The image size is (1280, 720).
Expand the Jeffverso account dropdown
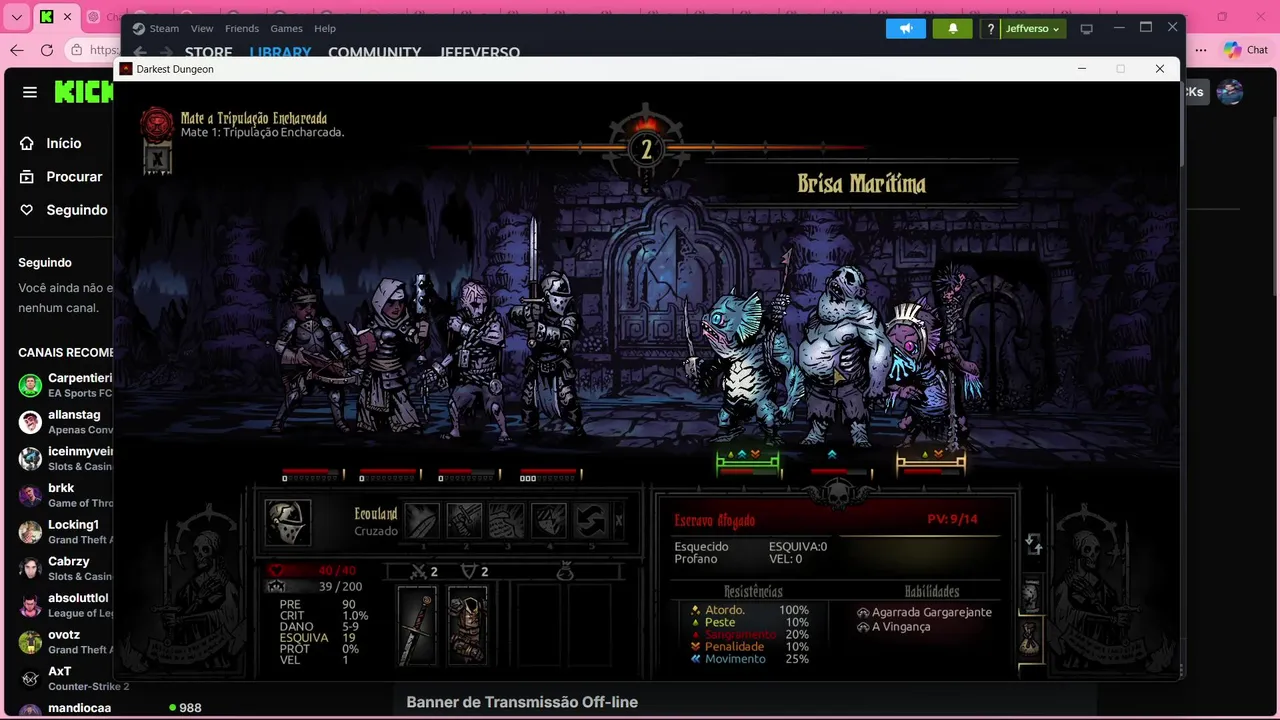click(x=1032, y=28)
